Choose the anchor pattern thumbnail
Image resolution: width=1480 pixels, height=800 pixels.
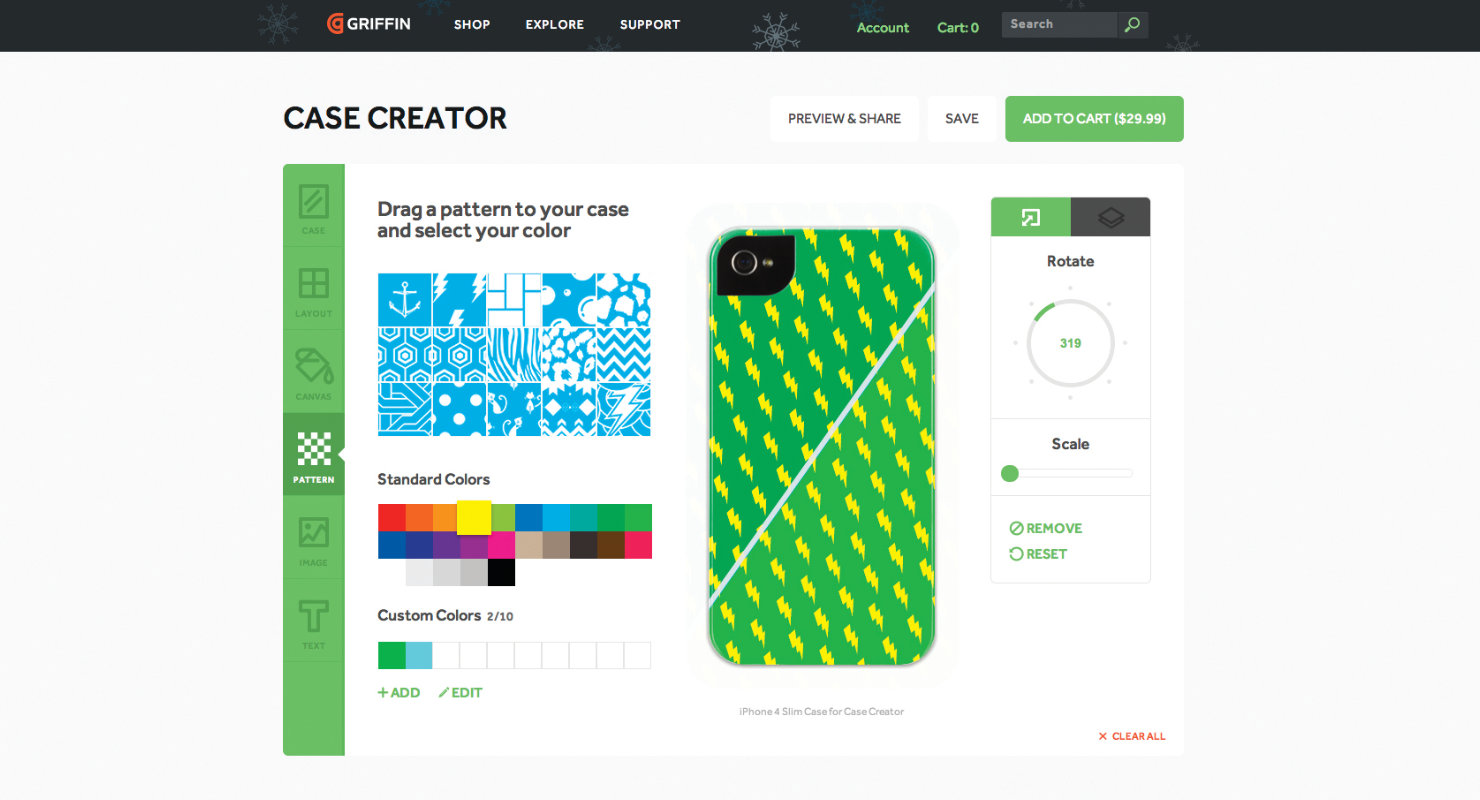coord(405,299)
